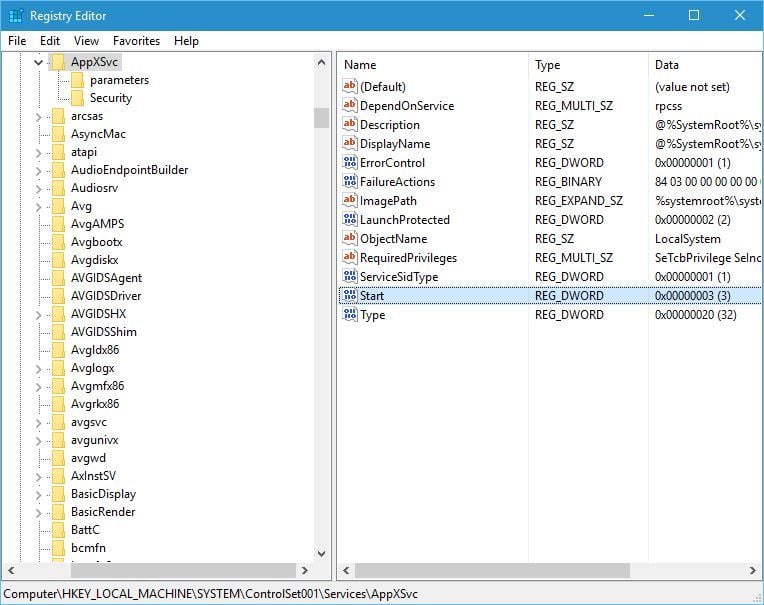Screen dimensions: 764x605
Task: Click the AudioEndpointBuilder folder icon
Action: tap(58, 170)
